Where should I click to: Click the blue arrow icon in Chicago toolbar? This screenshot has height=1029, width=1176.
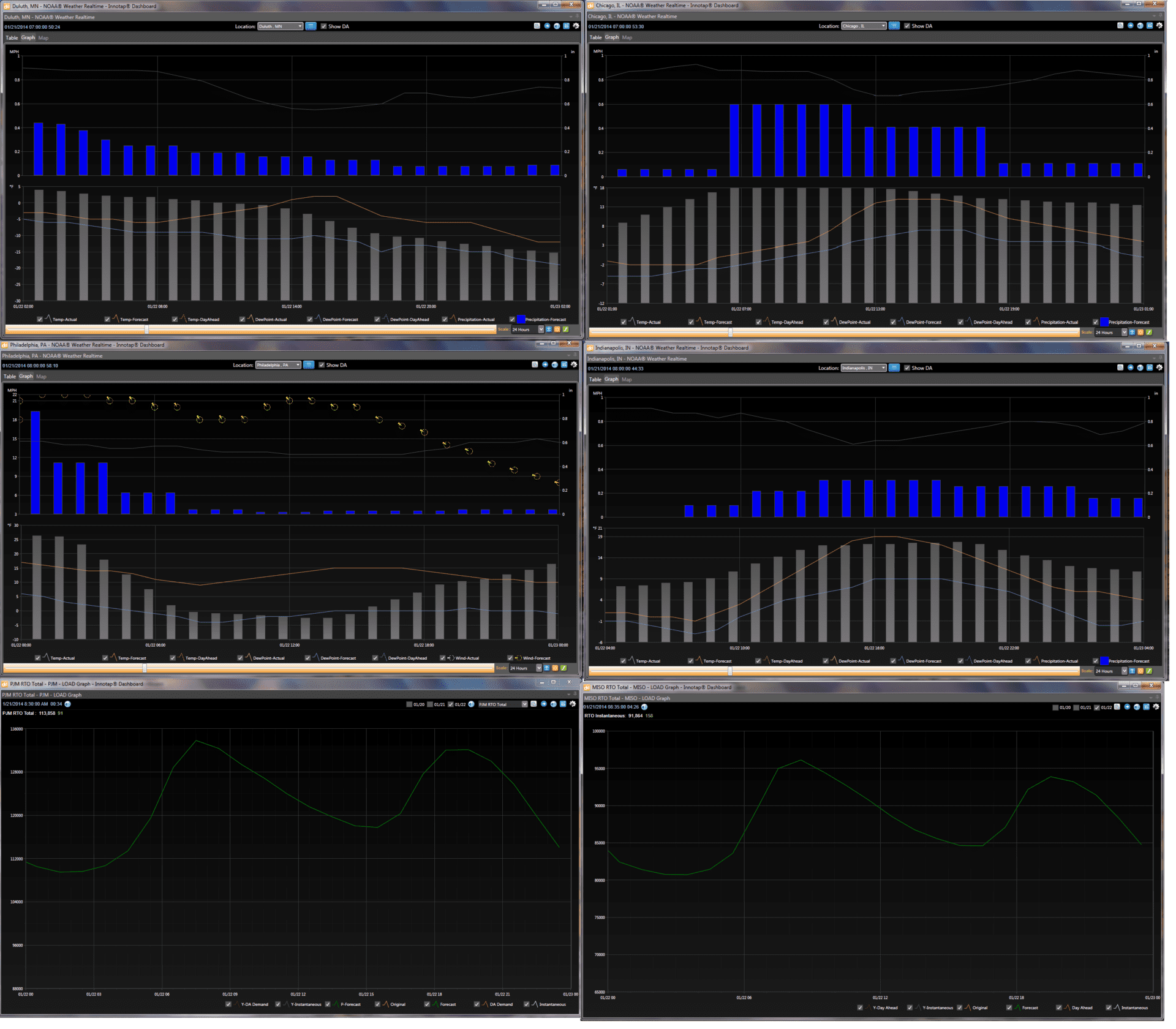[x=1131, y=26]
